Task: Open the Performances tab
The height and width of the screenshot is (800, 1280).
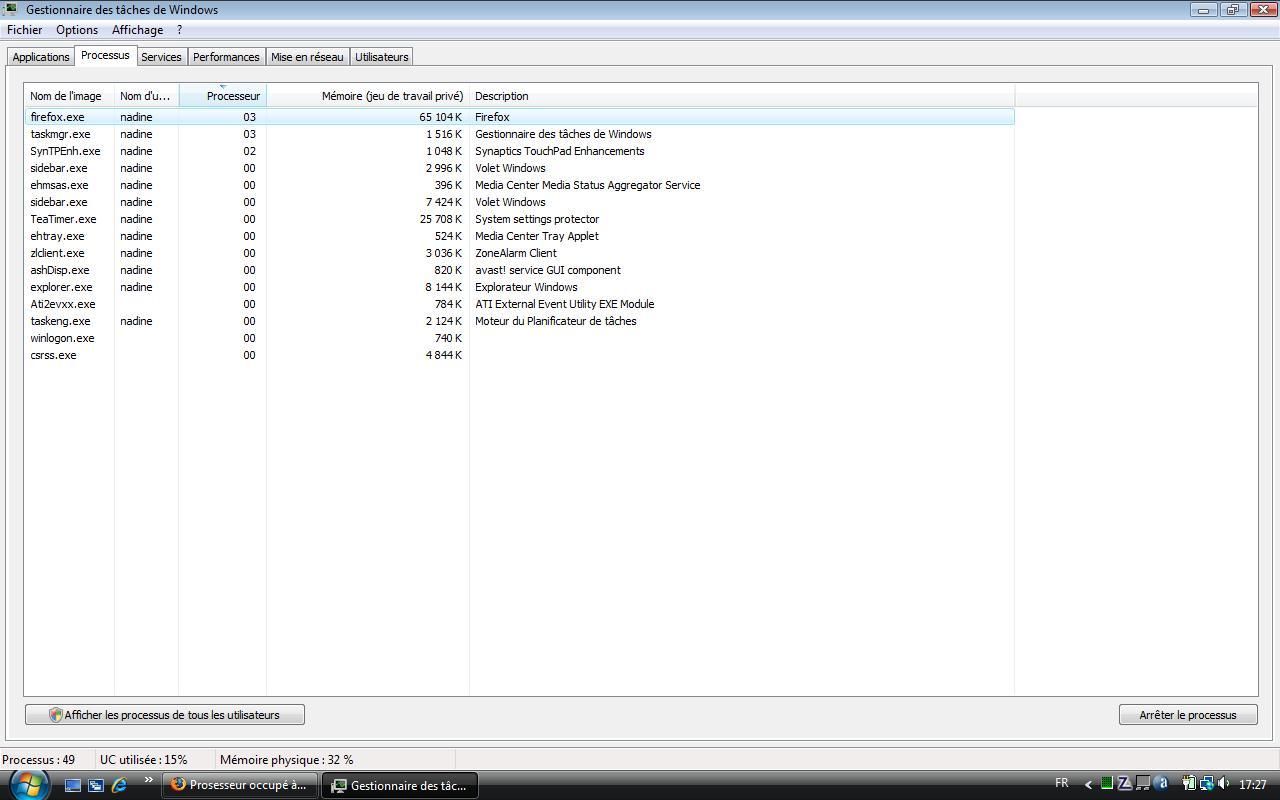Action: pos(226,57)
